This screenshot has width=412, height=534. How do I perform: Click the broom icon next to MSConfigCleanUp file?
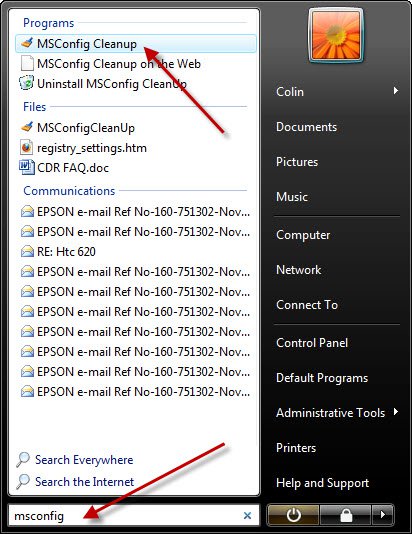click(27, 127)
